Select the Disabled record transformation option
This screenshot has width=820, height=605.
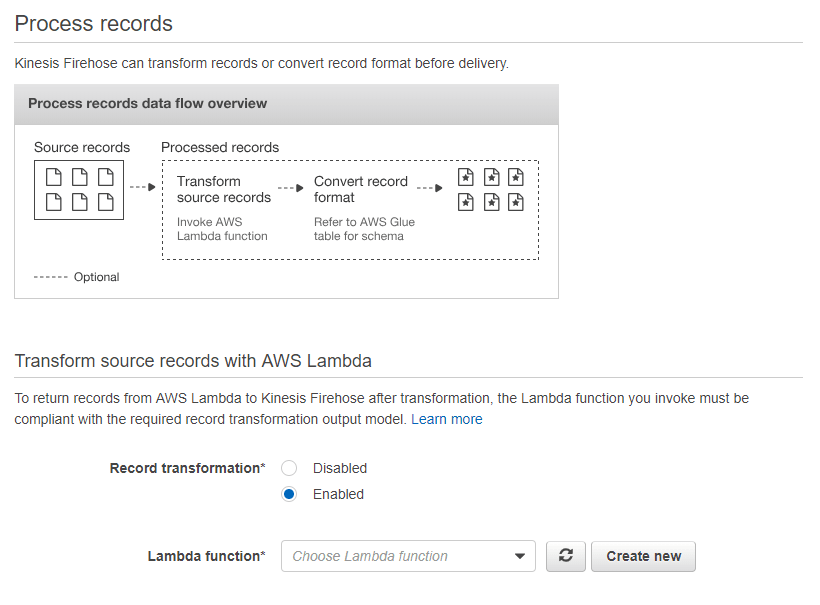[x=289, y=468]
